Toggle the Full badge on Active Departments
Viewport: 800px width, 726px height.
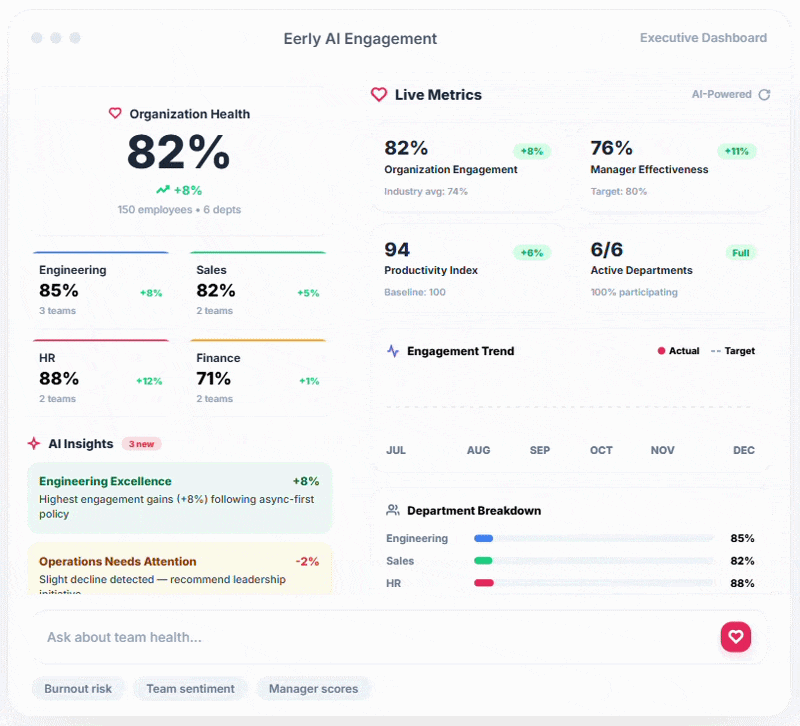[740, 253]
